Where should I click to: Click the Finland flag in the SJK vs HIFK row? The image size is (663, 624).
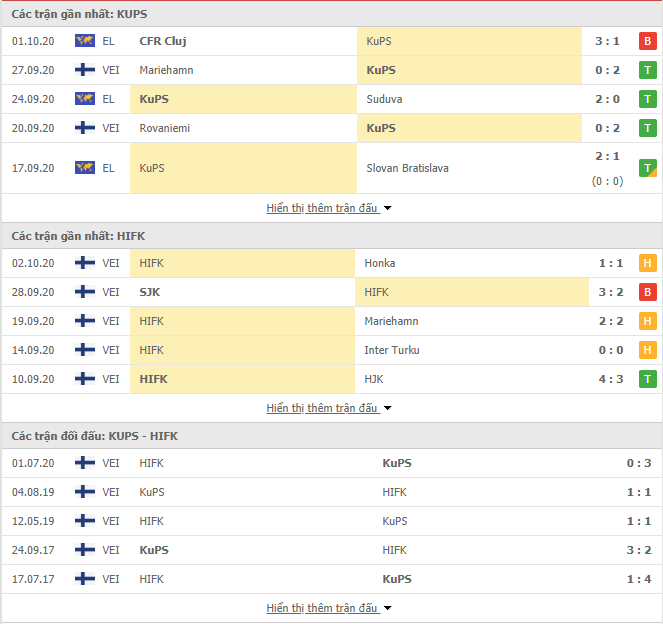tap(85, 292)
